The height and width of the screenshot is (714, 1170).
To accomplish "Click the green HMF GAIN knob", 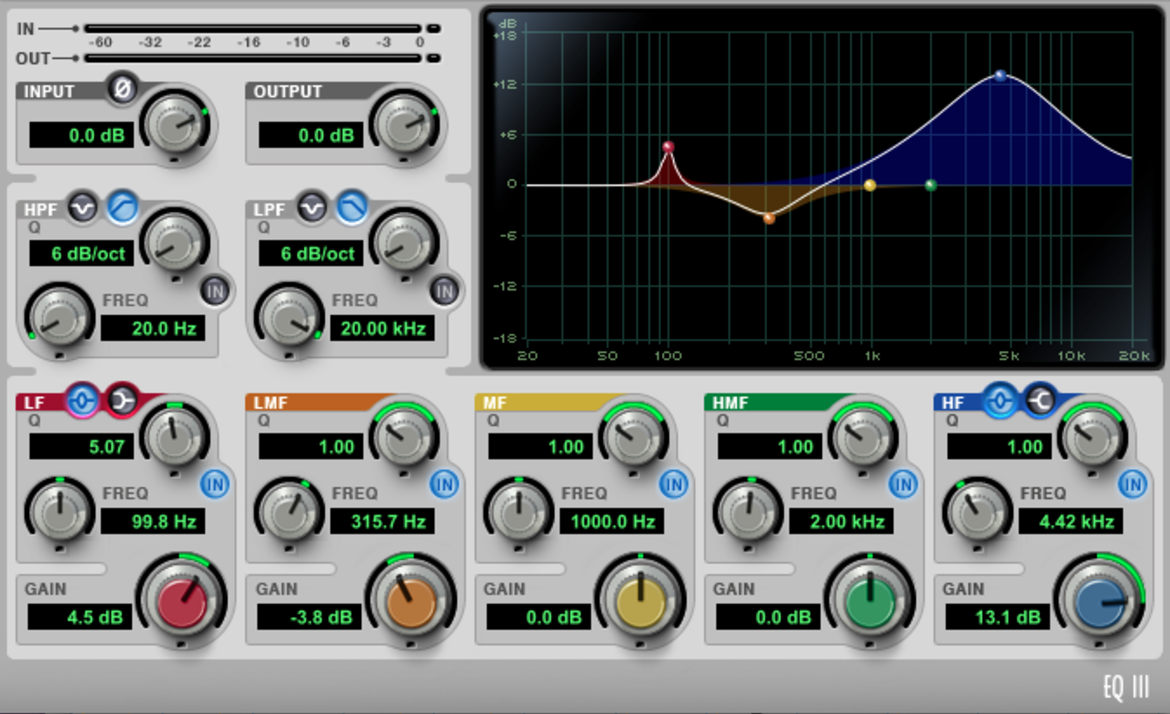I will click(869, 601).
